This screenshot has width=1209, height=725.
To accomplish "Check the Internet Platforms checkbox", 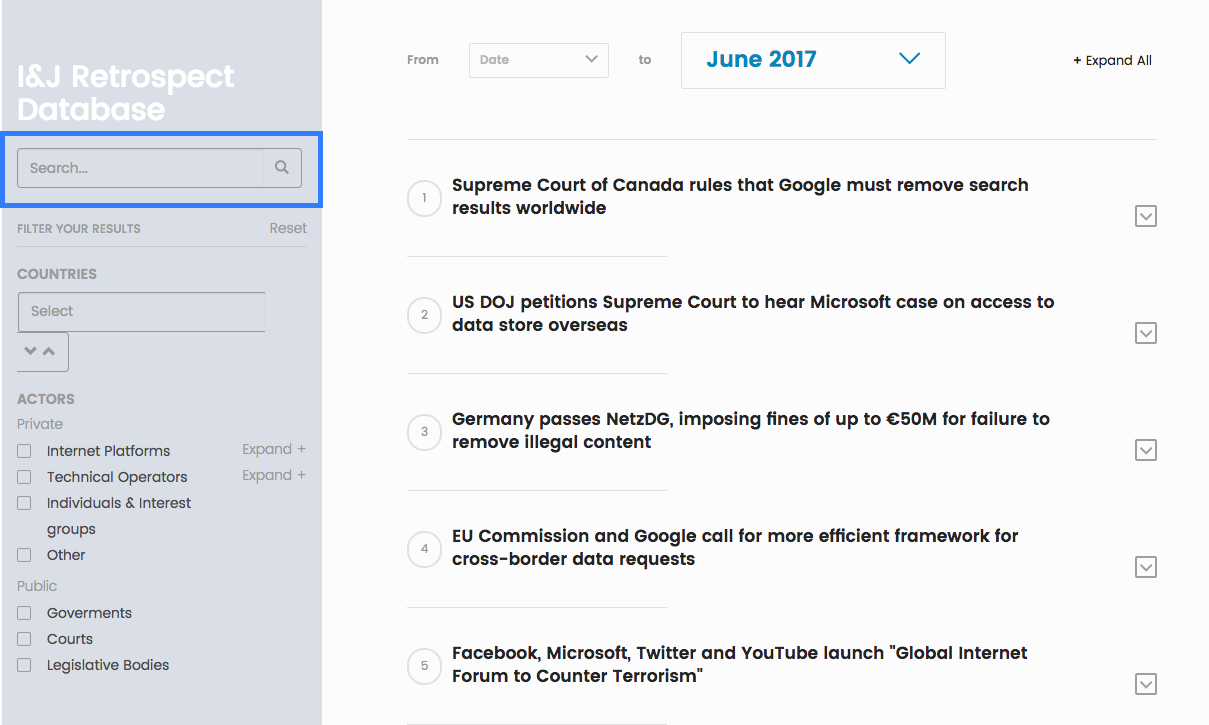I will [25, 451].
